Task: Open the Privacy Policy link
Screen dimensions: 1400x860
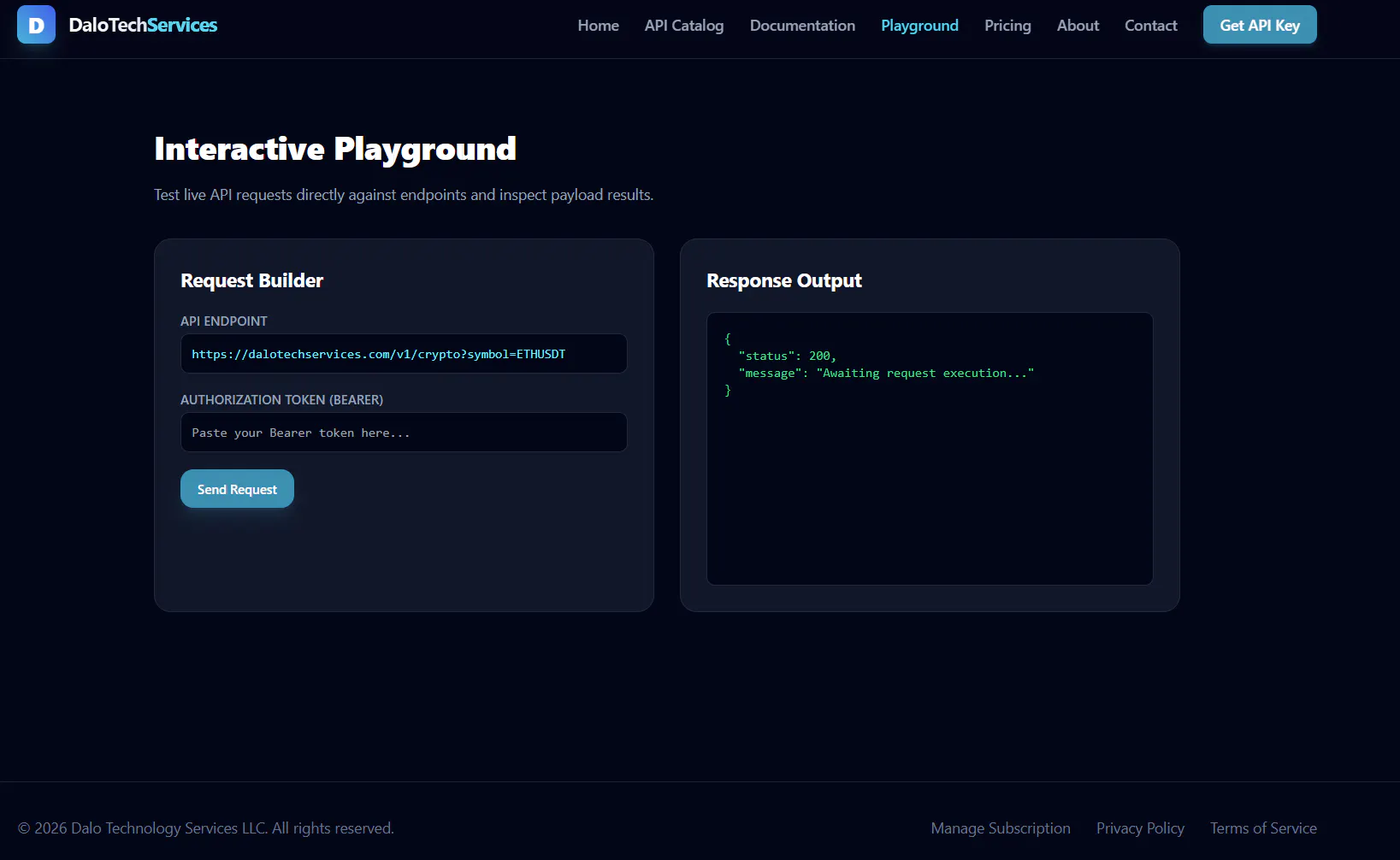Action: pos(1140,828)
